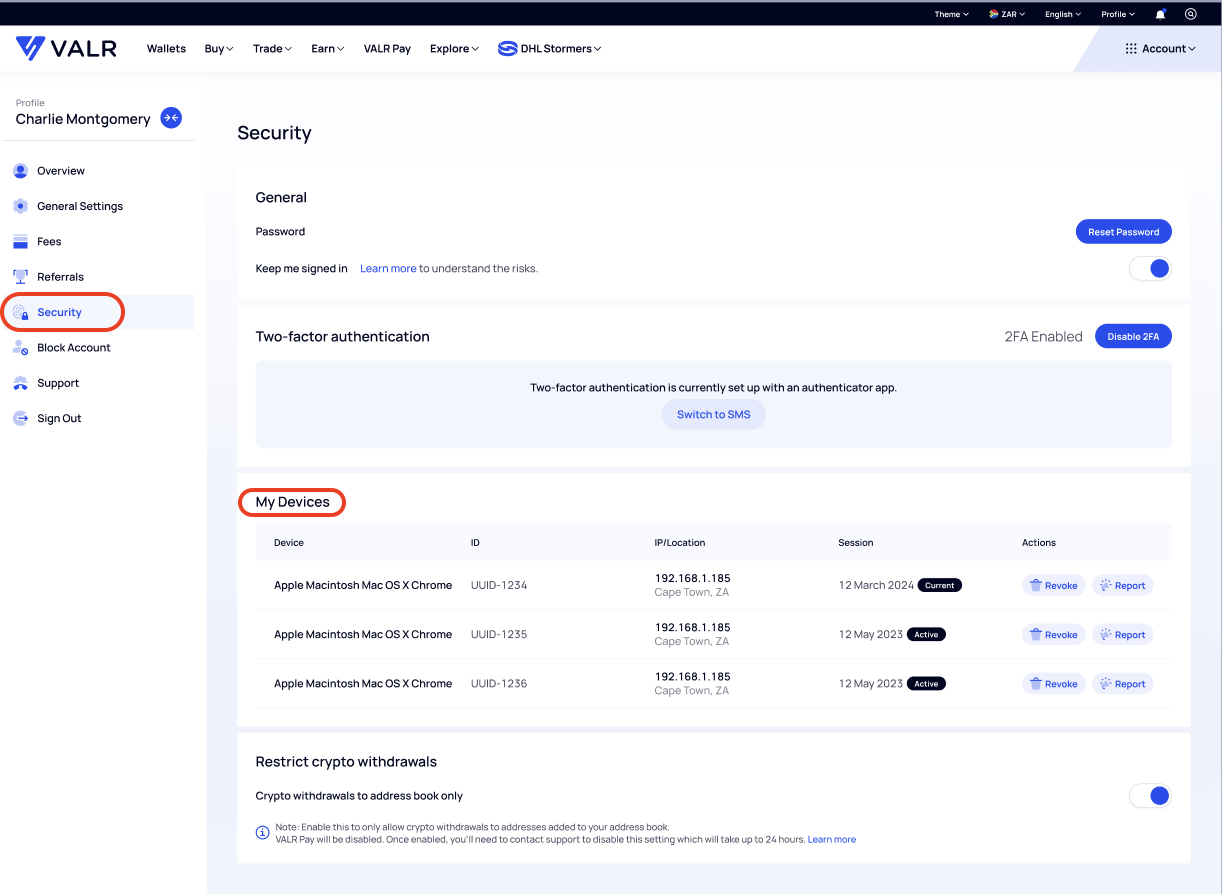The height and width of the screenshot is (894, 1222).
Task: Click the Current session badge
Action: [940, 585]
